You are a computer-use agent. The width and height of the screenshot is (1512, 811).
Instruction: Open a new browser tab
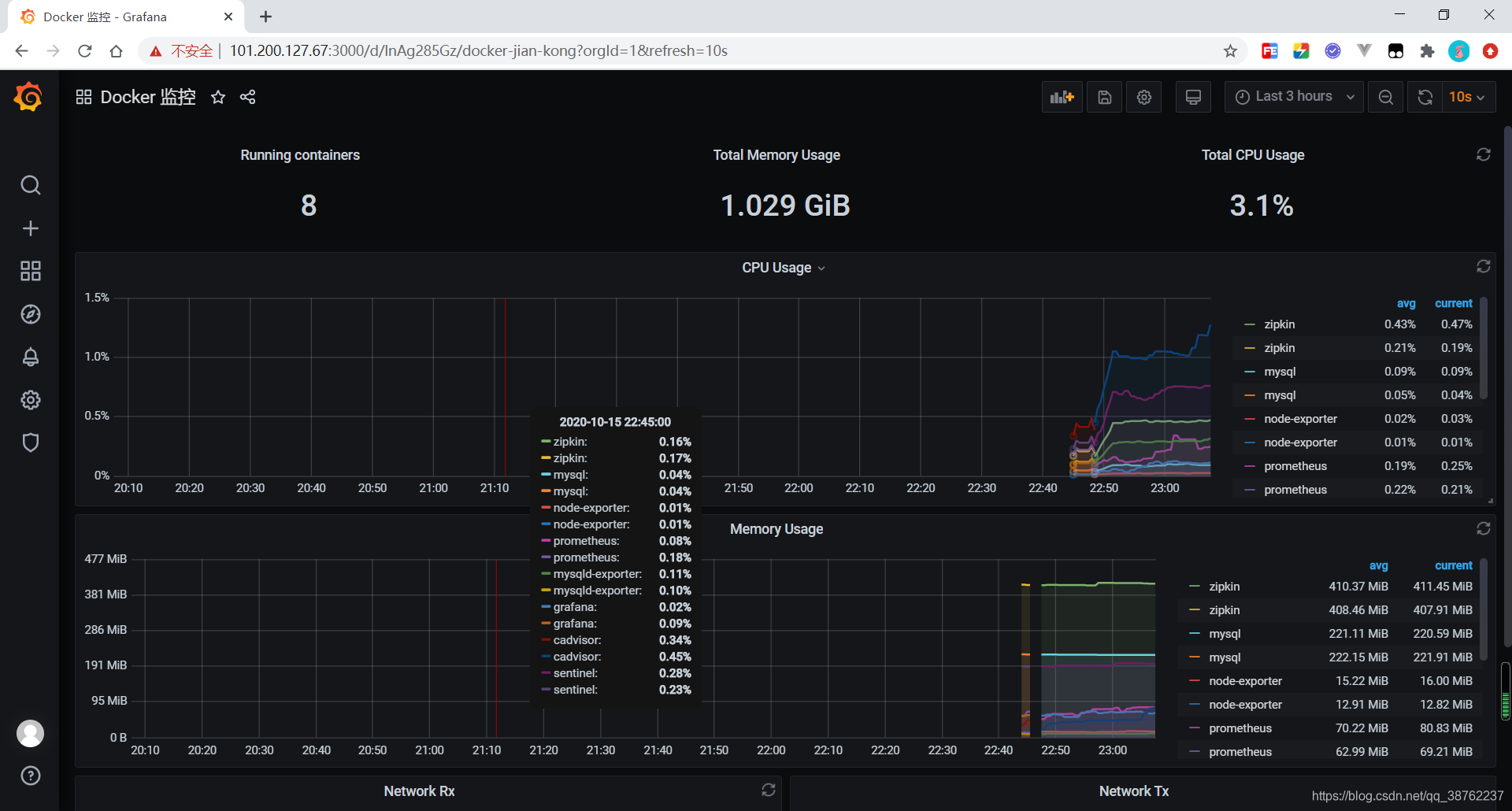[266, 17]
